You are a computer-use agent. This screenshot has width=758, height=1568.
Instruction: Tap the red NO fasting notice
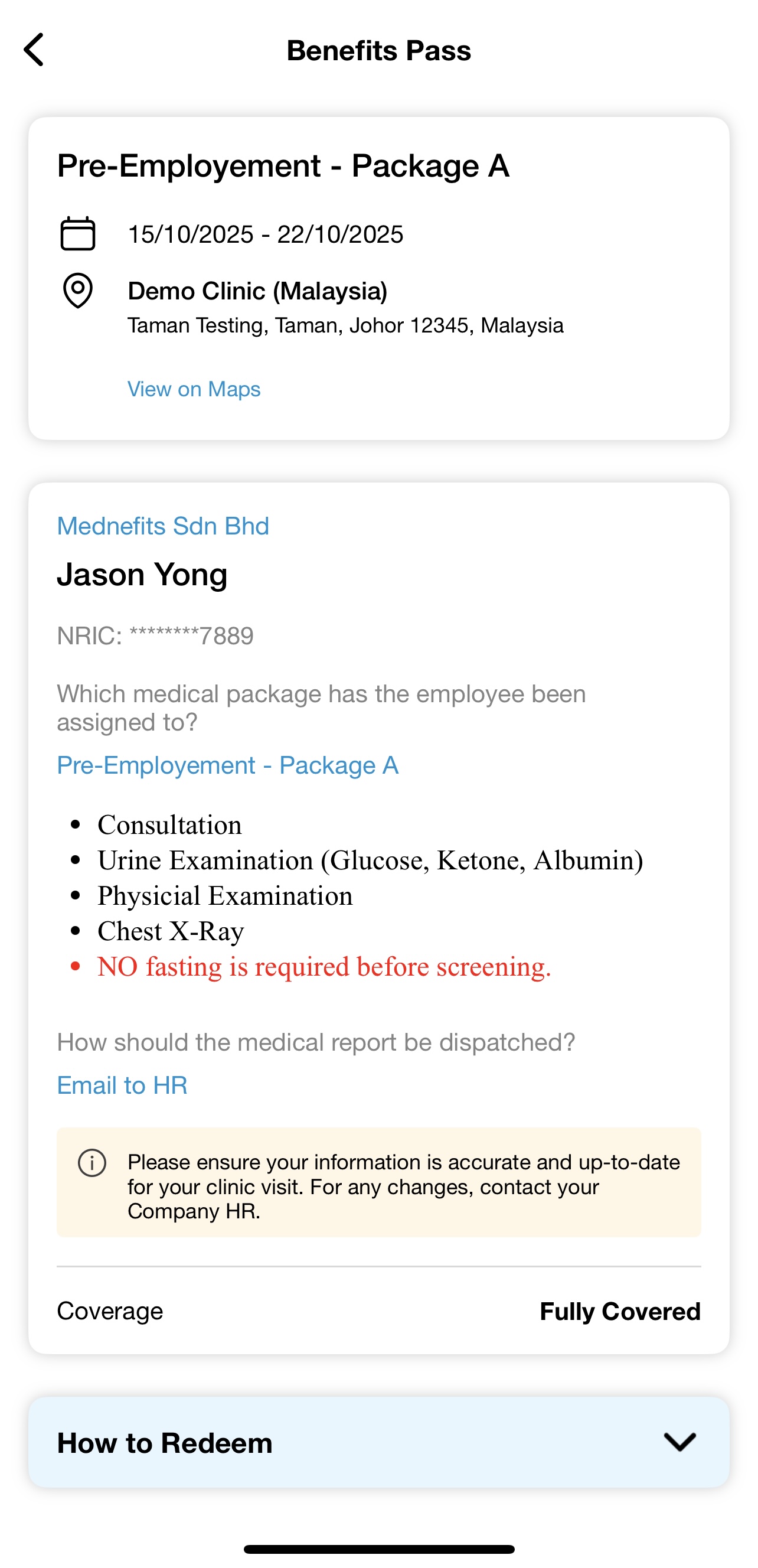click(324, 967)
